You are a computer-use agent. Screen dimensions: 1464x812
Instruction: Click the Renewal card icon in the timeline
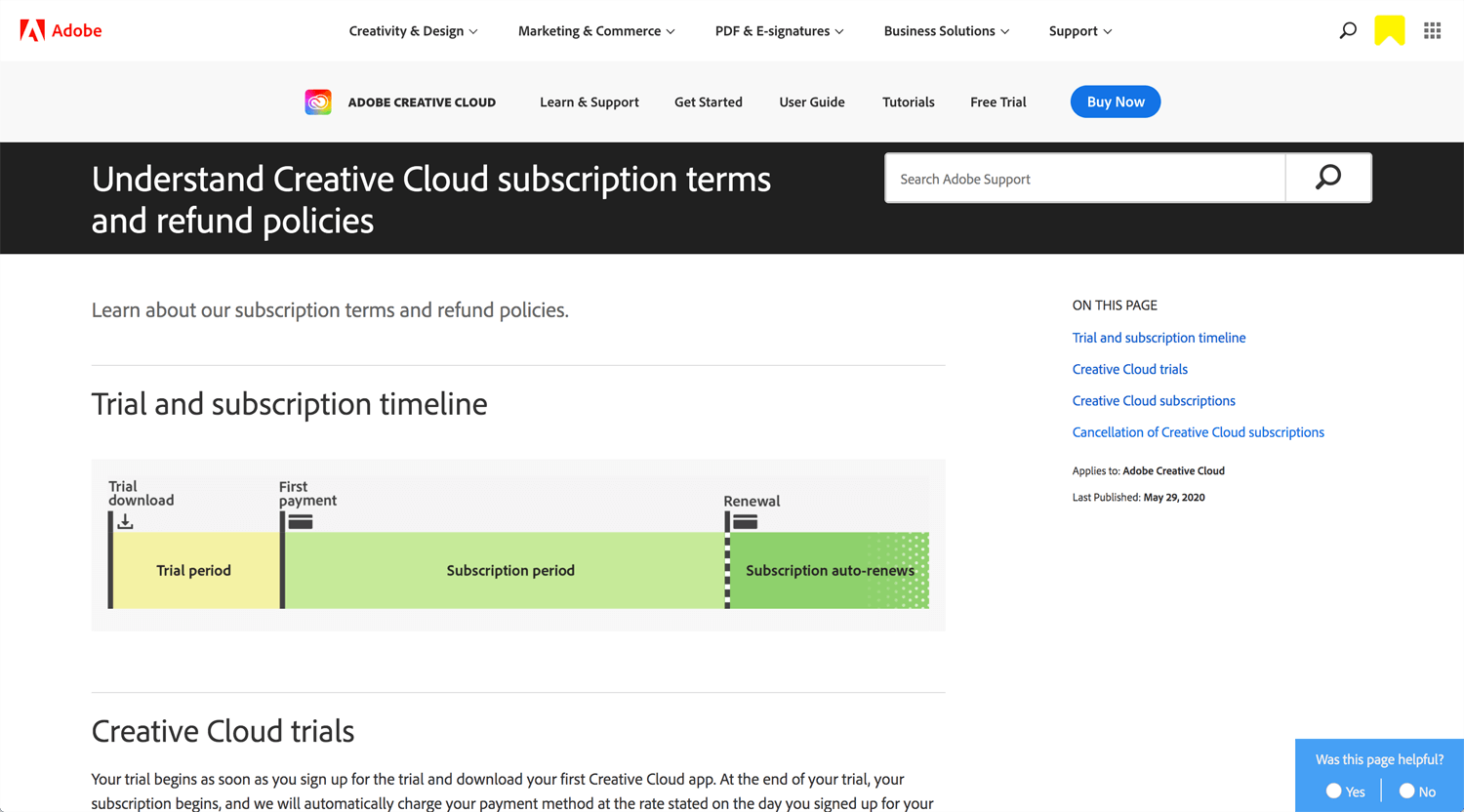(x=746, y=522)
